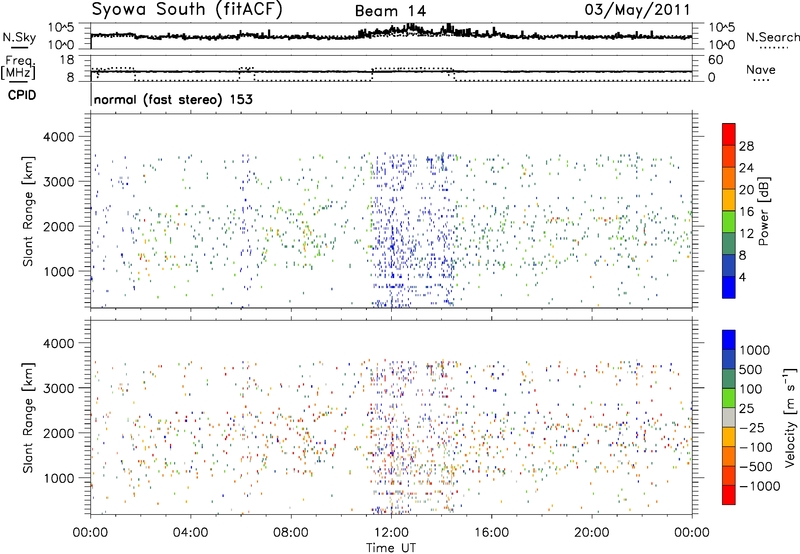Click the frequency axis value '18'
Viewport: 800px width, 554px height.
pyautogui.click(x=67, y=60)
